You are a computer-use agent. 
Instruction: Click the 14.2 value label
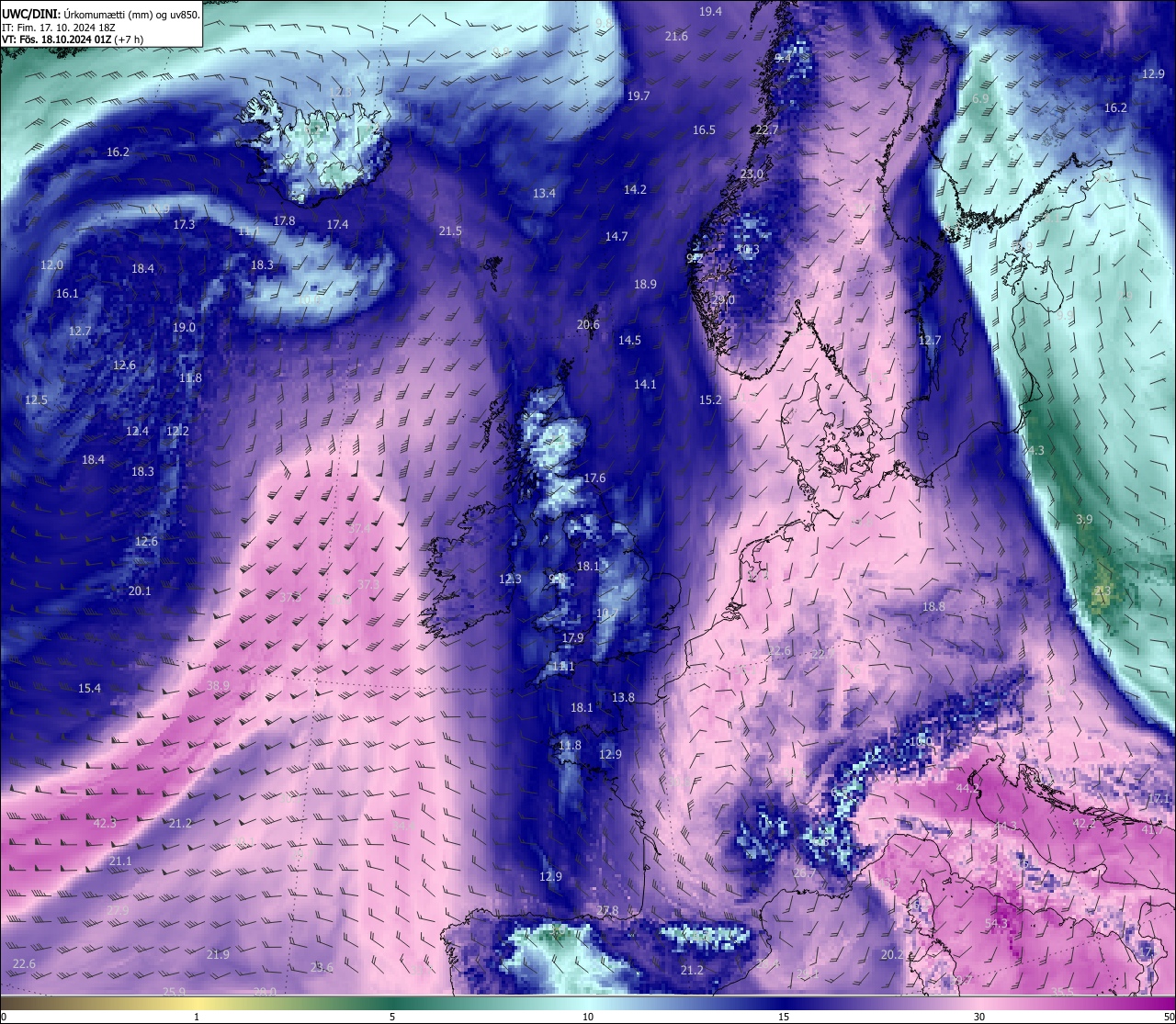[x=635, y=189]
